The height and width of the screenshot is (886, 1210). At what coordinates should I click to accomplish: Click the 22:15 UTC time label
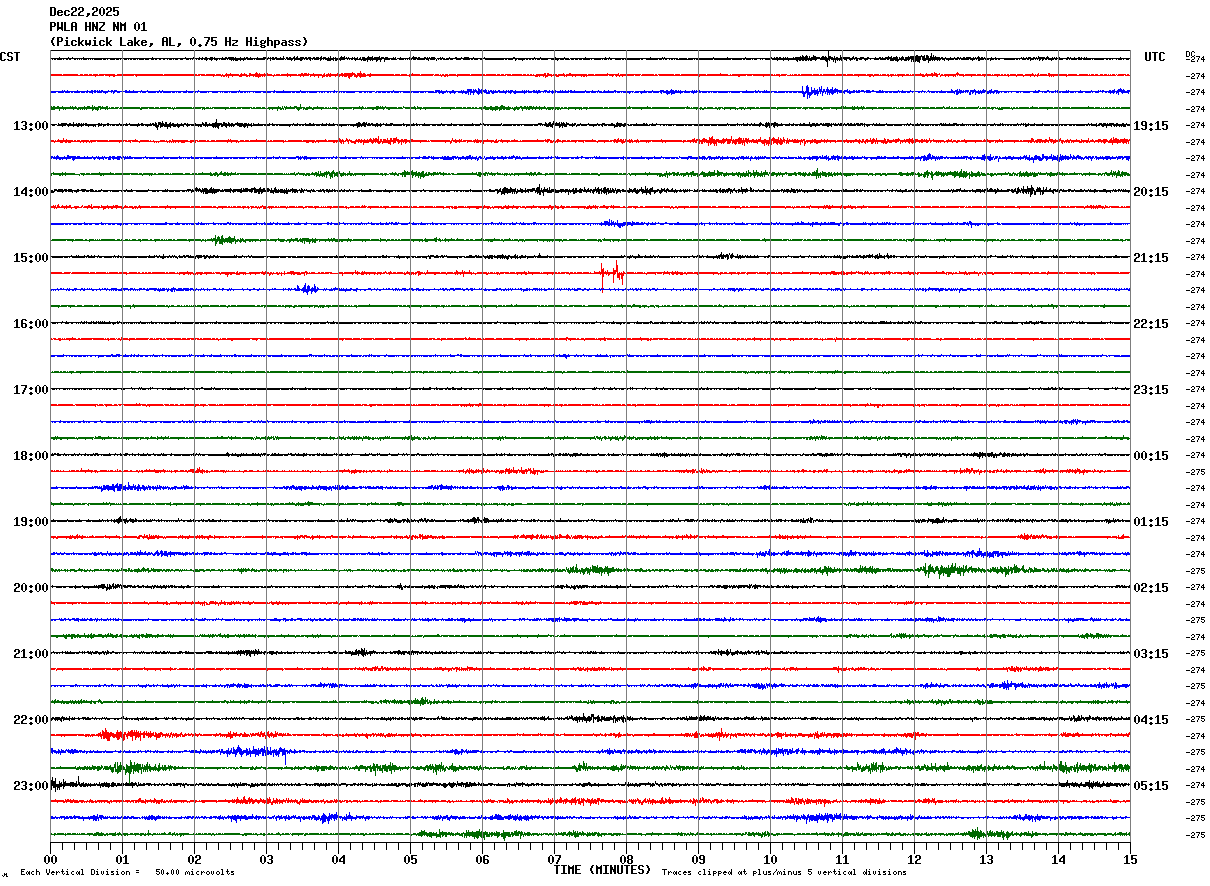(x=1151, y=324)
